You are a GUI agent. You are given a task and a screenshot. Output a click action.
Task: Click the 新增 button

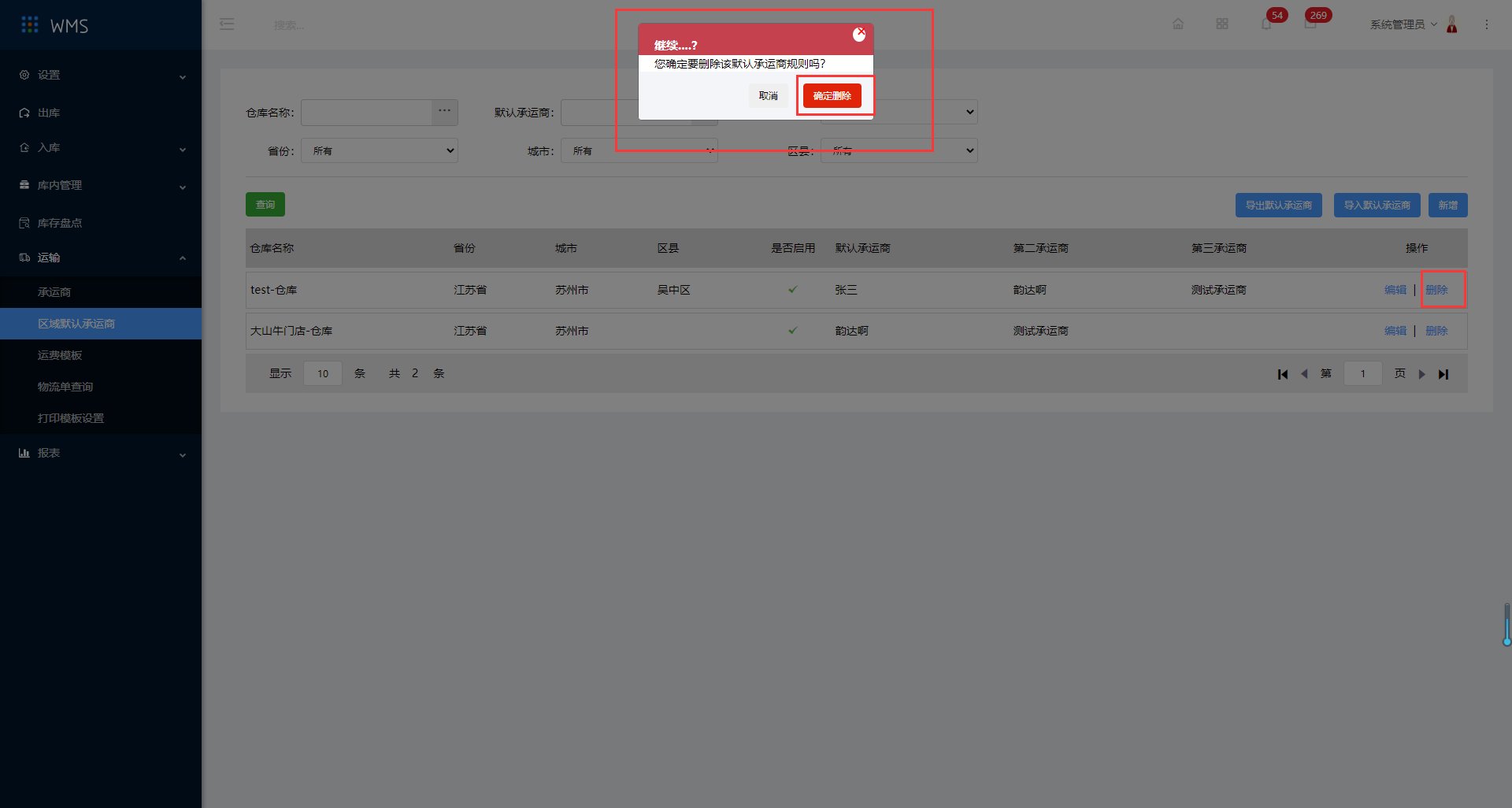click(1448, 205)
